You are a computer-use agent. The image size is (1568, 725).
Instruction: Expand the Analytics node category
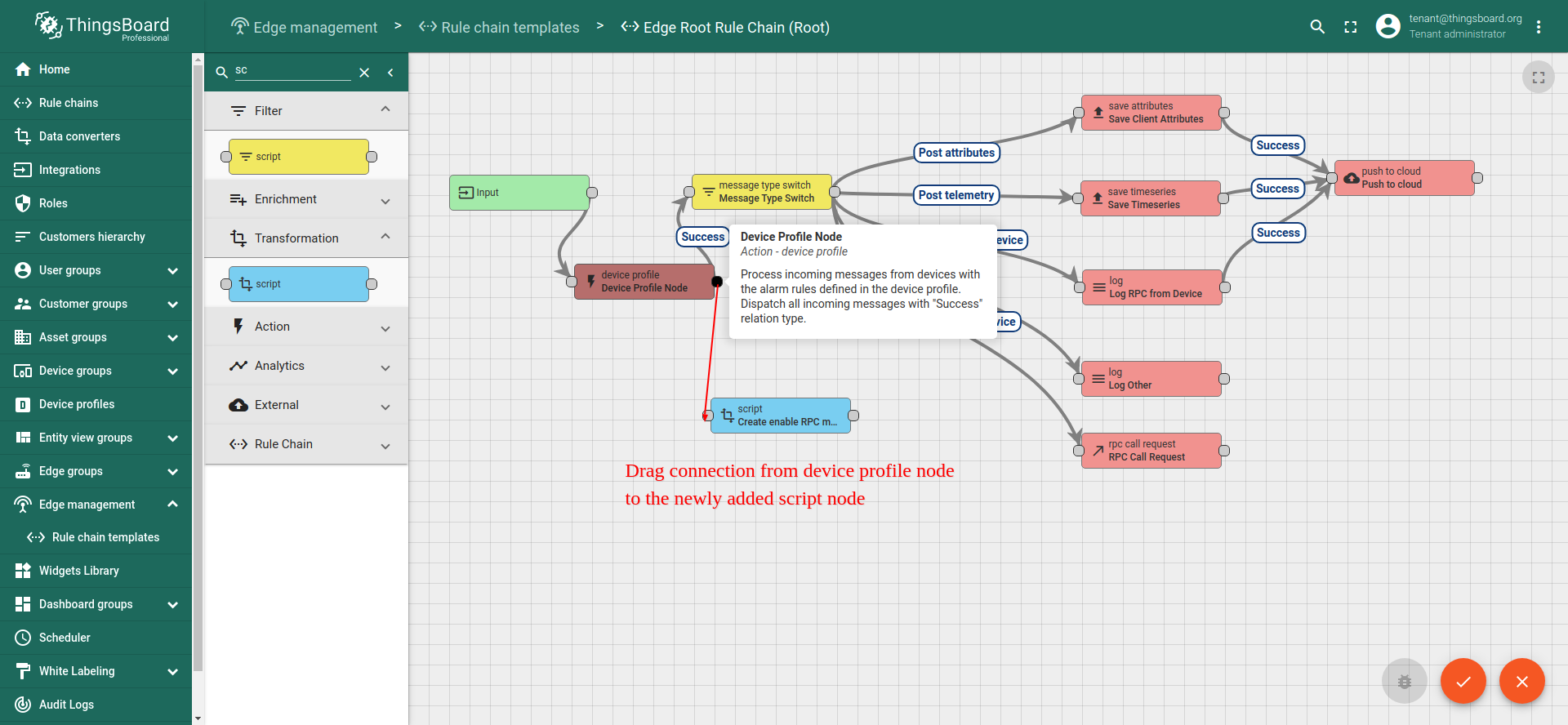[306, 366]
